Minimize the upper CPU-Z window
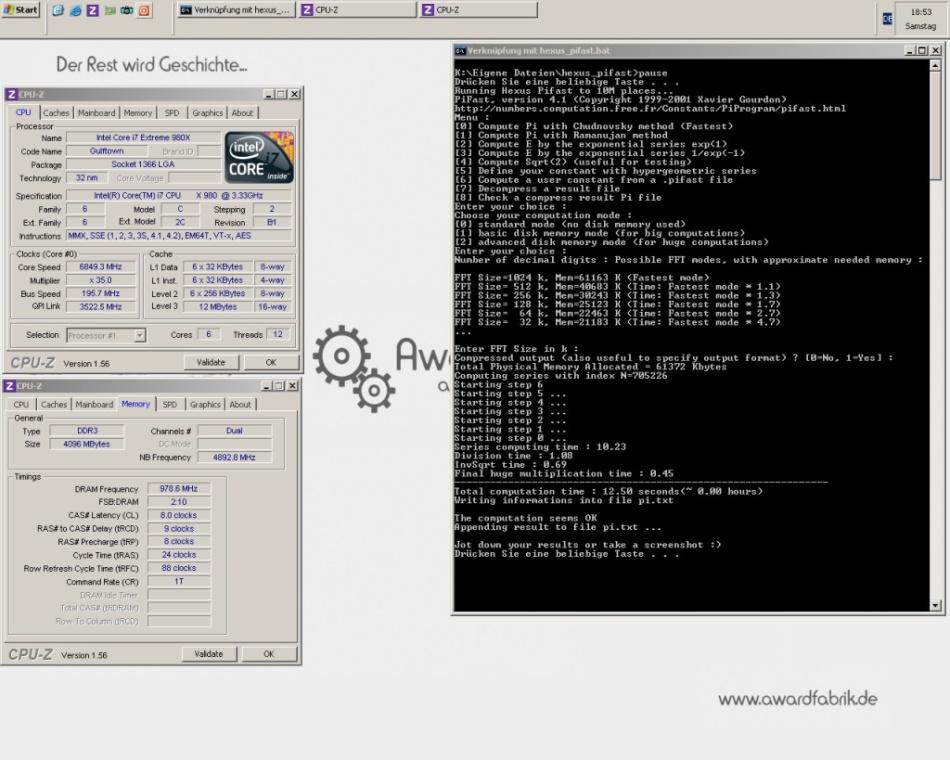The image size is (950, 760). tap(269, 95)
